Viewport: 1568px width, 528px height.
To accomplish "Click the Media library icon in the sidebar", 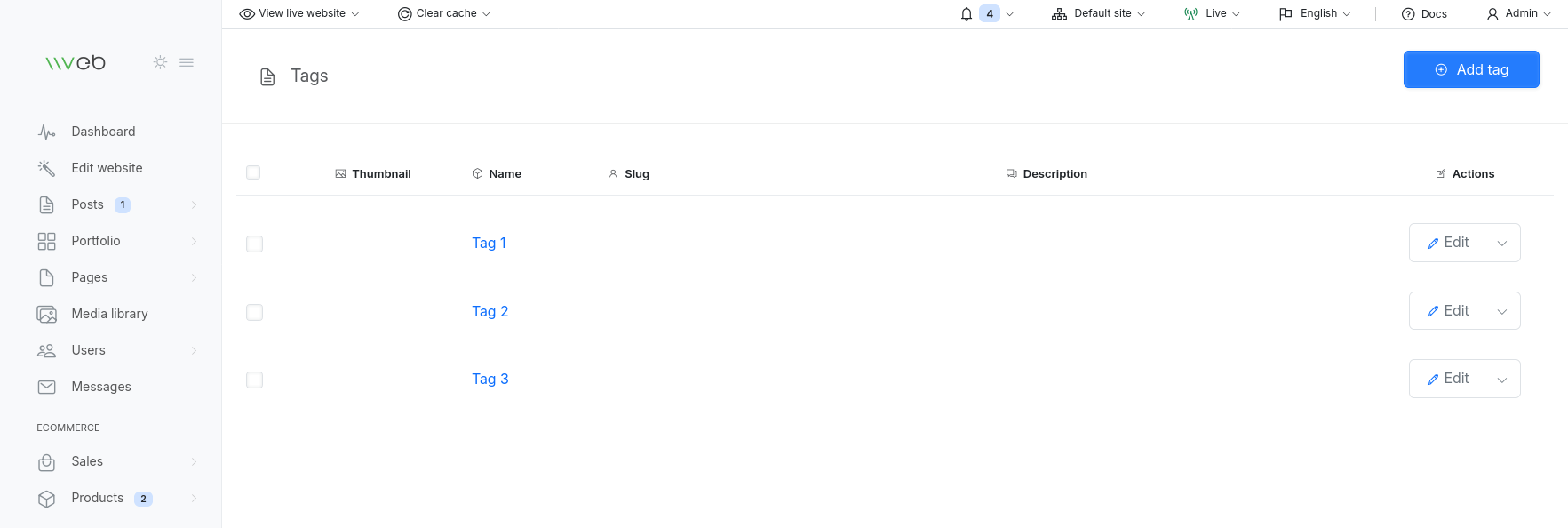I will [x=47, y=314].
